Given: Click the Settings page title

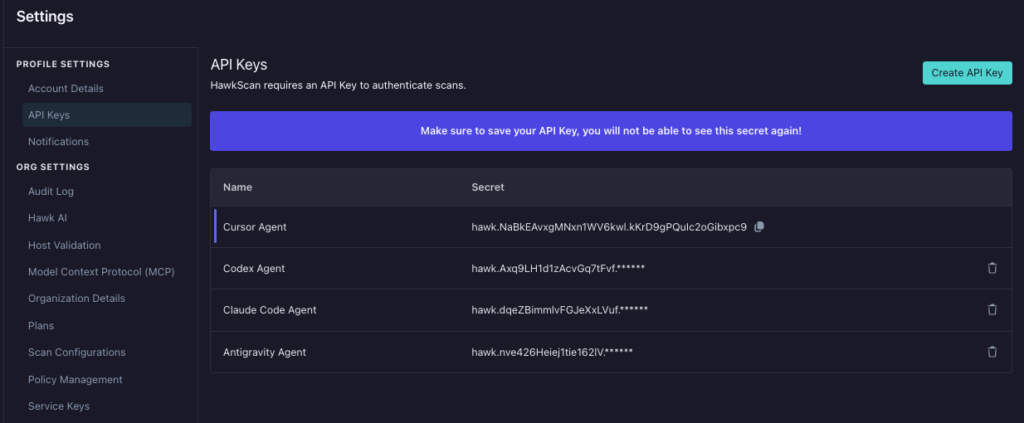Looking at the screenshot, I should 45,17.
